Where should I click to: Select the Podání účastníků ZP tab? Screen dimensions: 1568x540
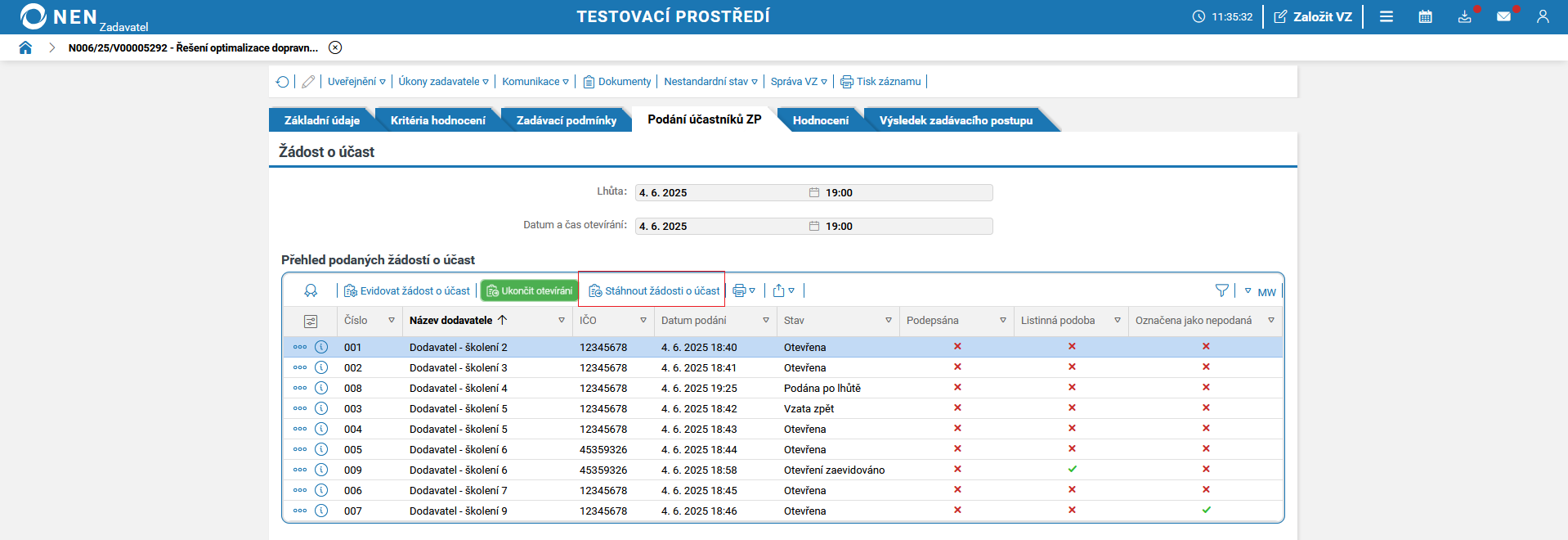(705, 119)
